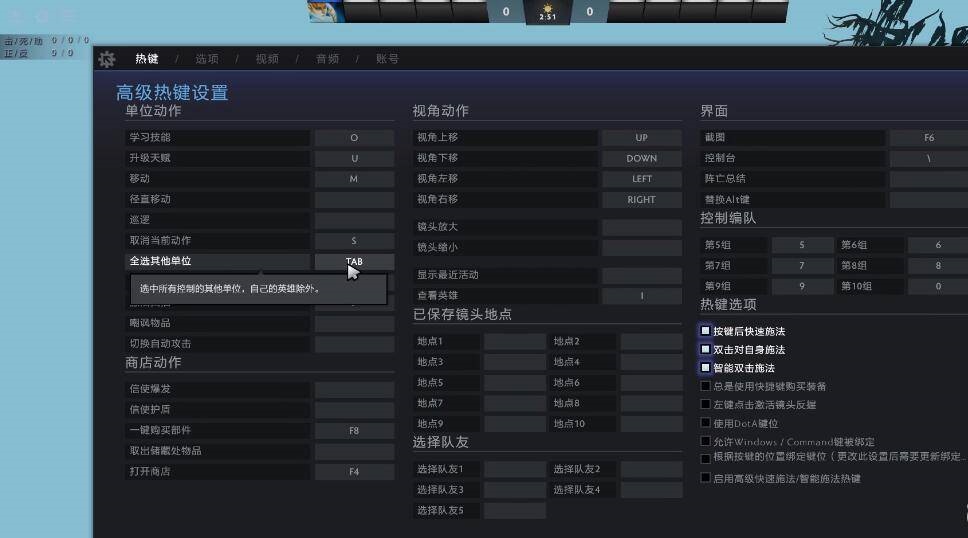
Task: Change 第7组 control group key 7
Action: [803, 266]
